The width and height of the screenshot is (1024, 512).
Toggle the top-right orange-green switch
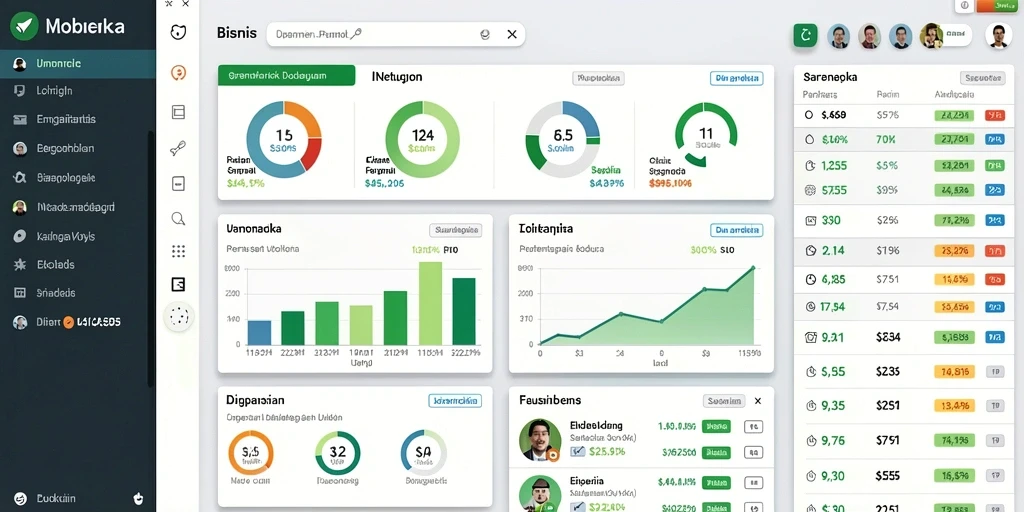point(995,5)
